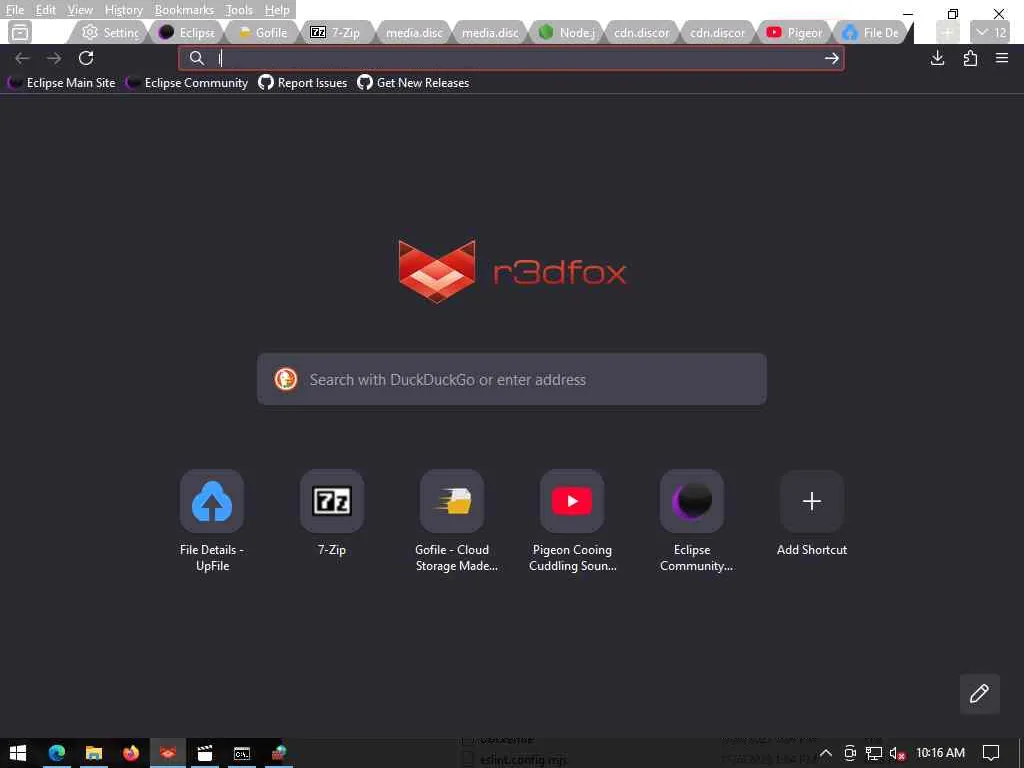The image size is (1024, 768).
Task: Click the muted volume tray icon
Action: coord(897,753)
